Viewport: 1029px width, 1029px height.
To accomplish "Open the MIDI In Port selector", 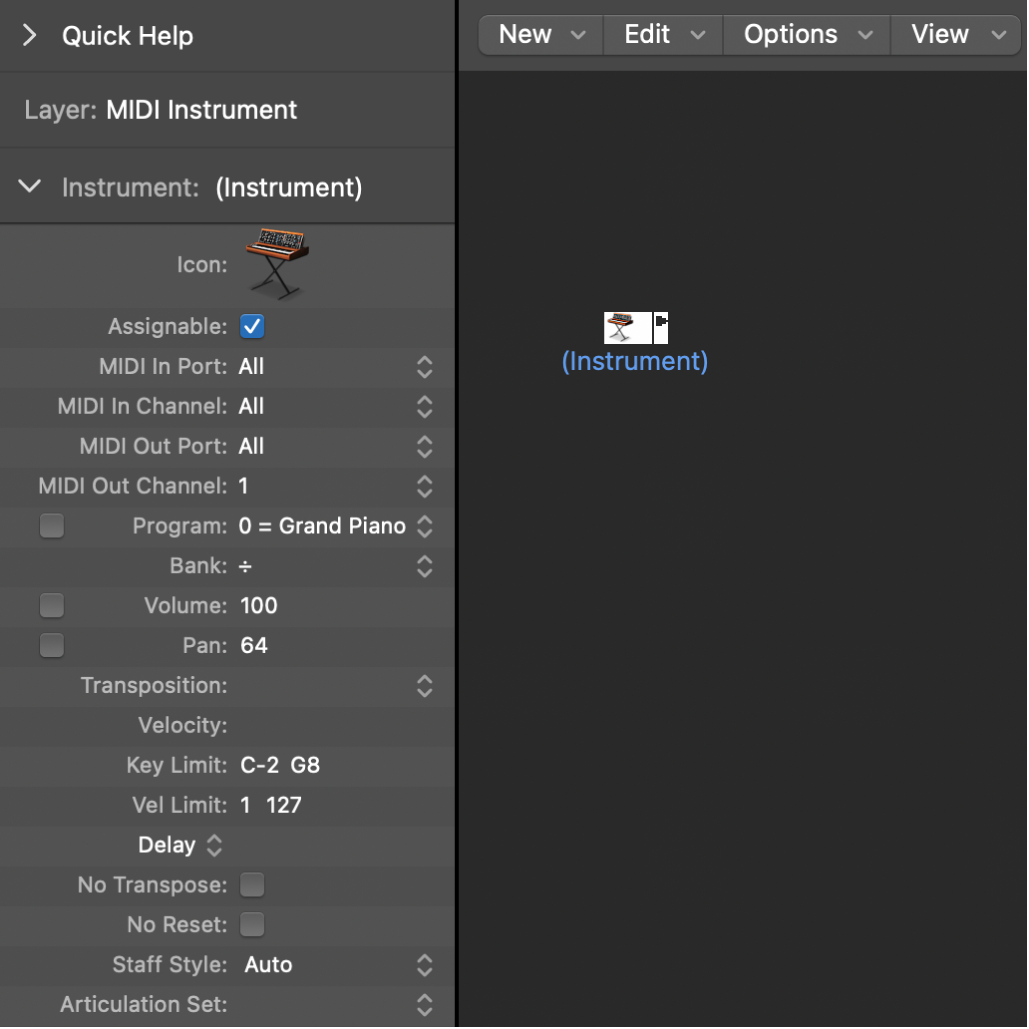I will pos(424,367).
